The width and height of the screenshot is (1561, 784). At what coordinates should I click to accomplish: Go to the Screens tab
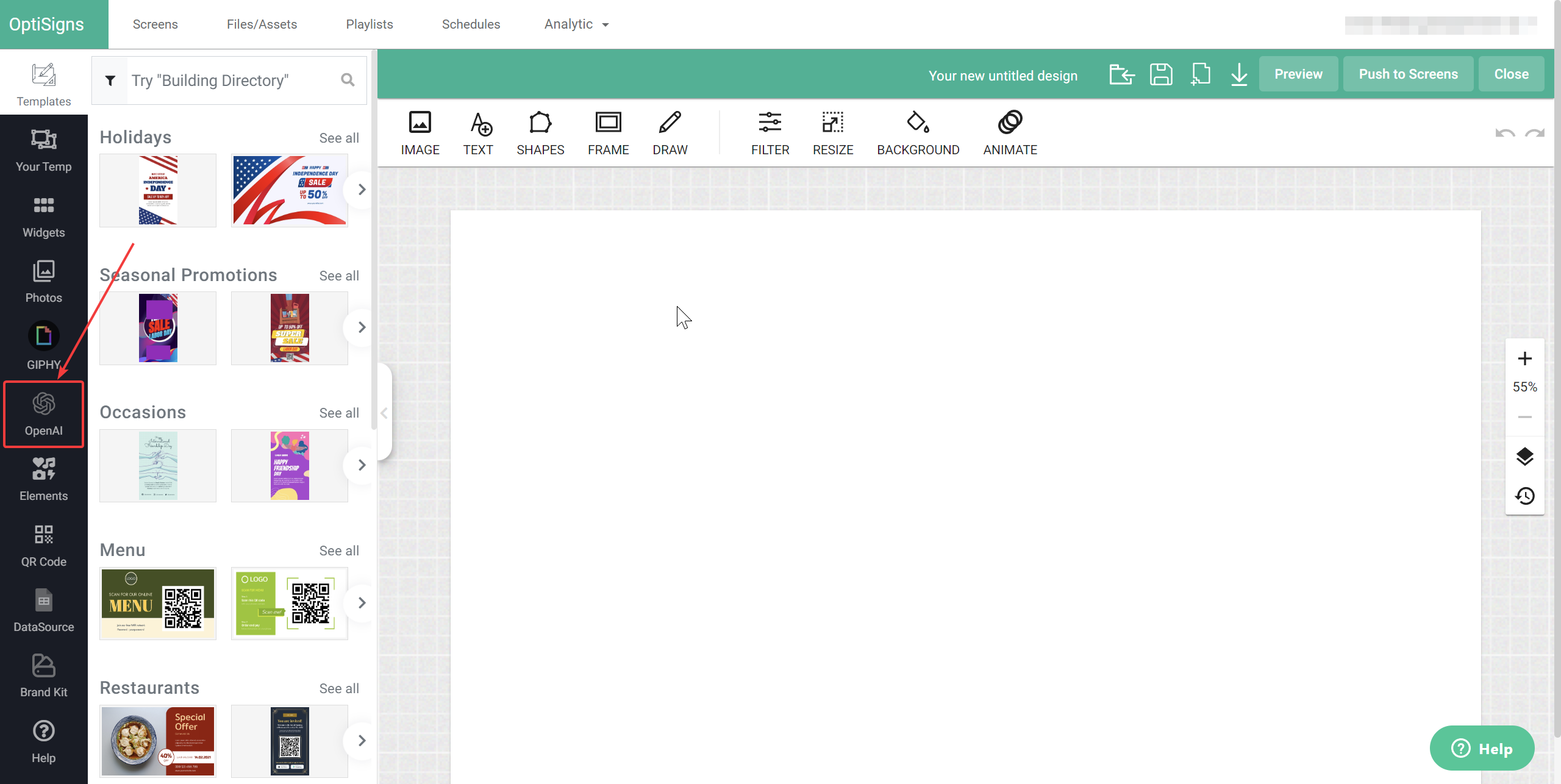(x=155, y=24)
